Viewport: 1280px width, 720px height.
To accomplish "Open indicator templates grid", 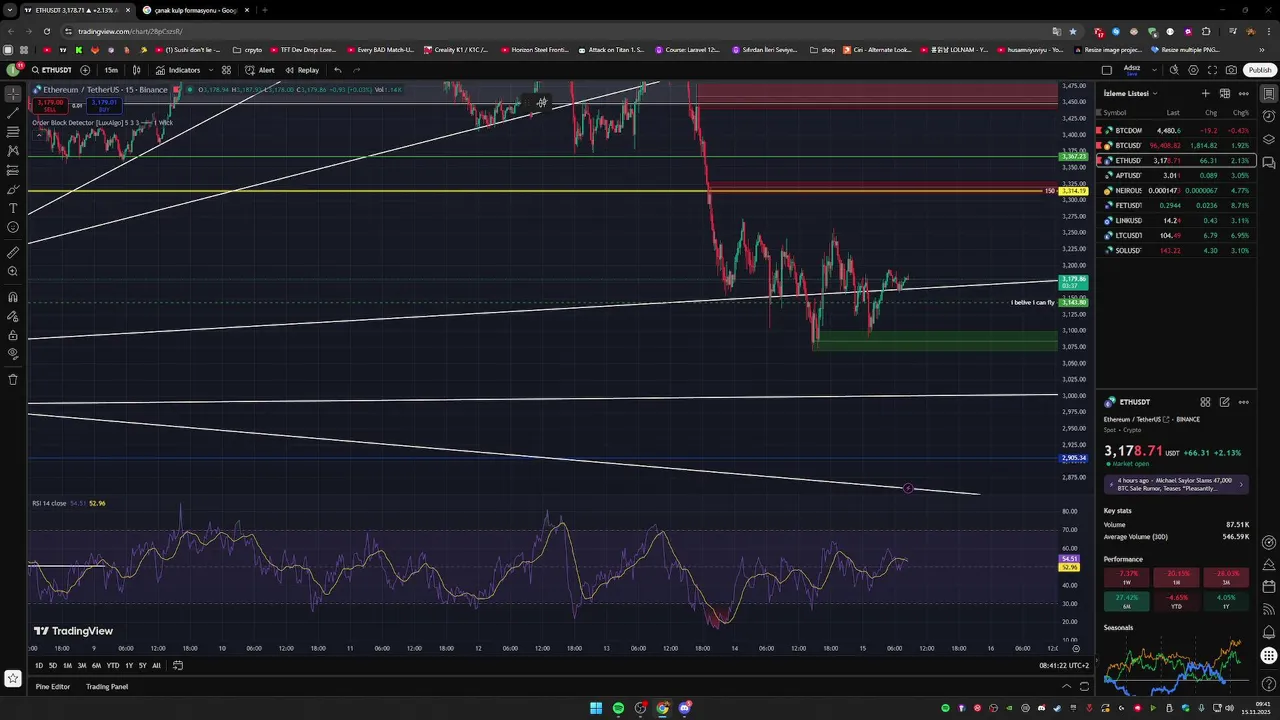I will (227, 70).
